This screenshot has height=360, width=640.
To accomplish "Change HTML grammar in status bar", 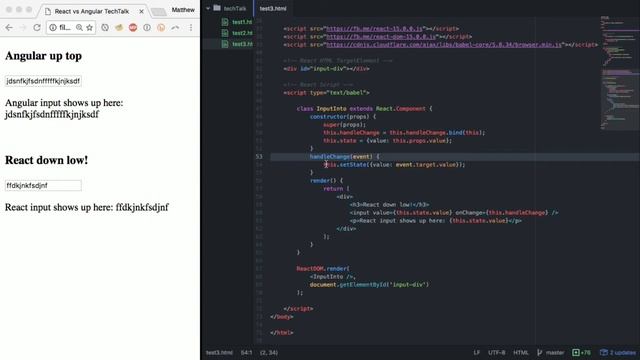I will [521, 353].
